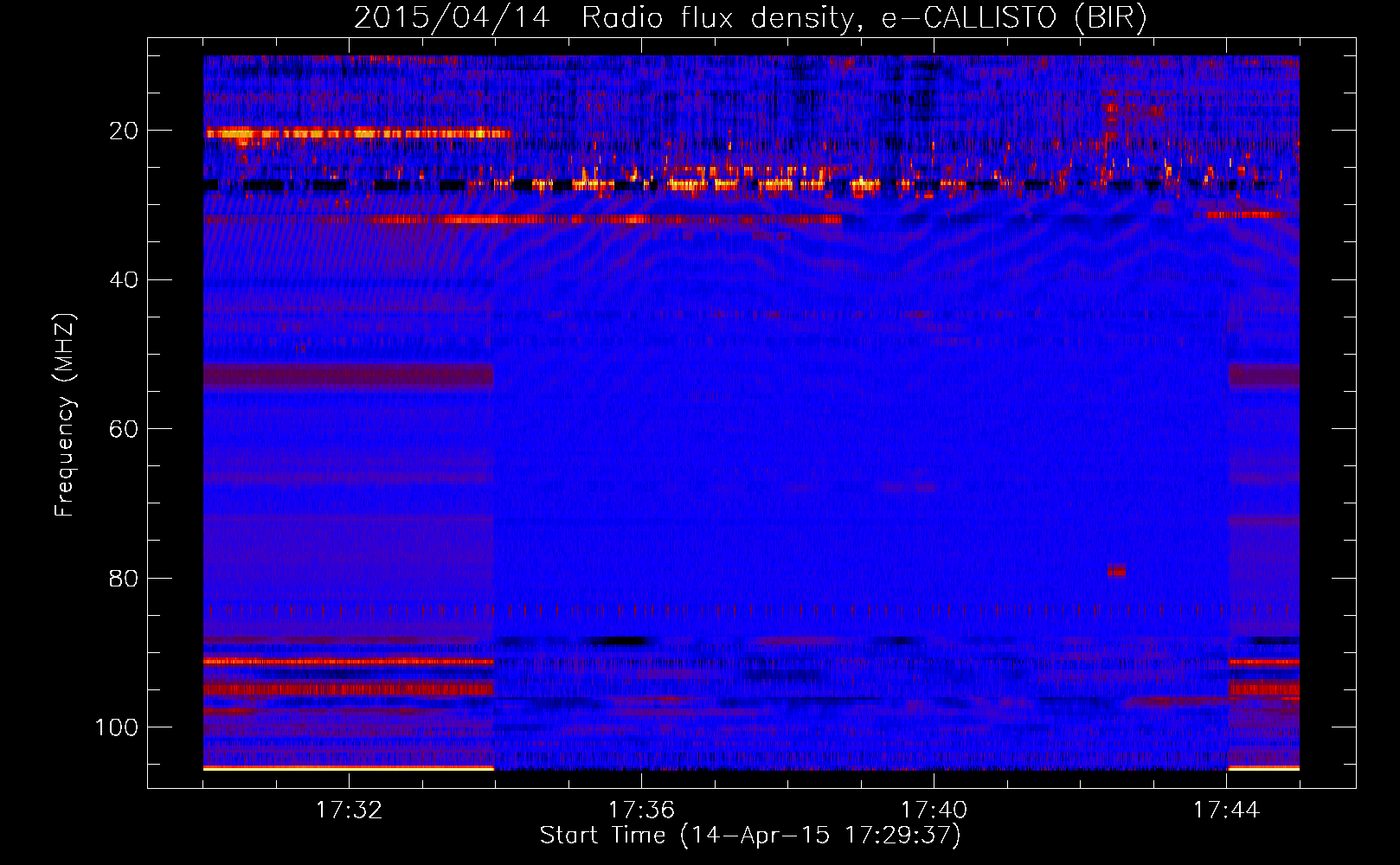Click the plot title 'Radio flux density, e-CALLISTO (BIR)'
1400x865 pixels.
(864, 17)
